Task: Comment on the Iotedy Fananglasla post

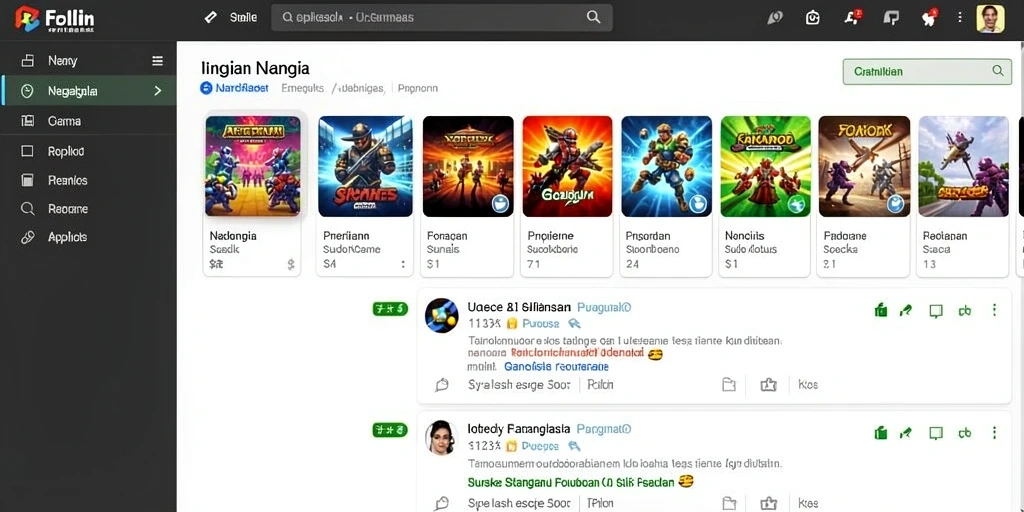Action: tap(936, 433)
